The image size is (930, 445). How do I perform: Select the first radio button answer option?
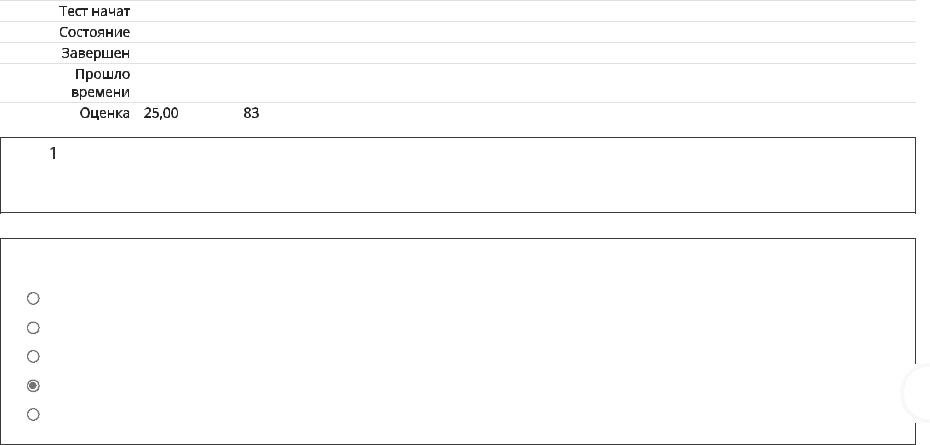(x=33, y=298)
